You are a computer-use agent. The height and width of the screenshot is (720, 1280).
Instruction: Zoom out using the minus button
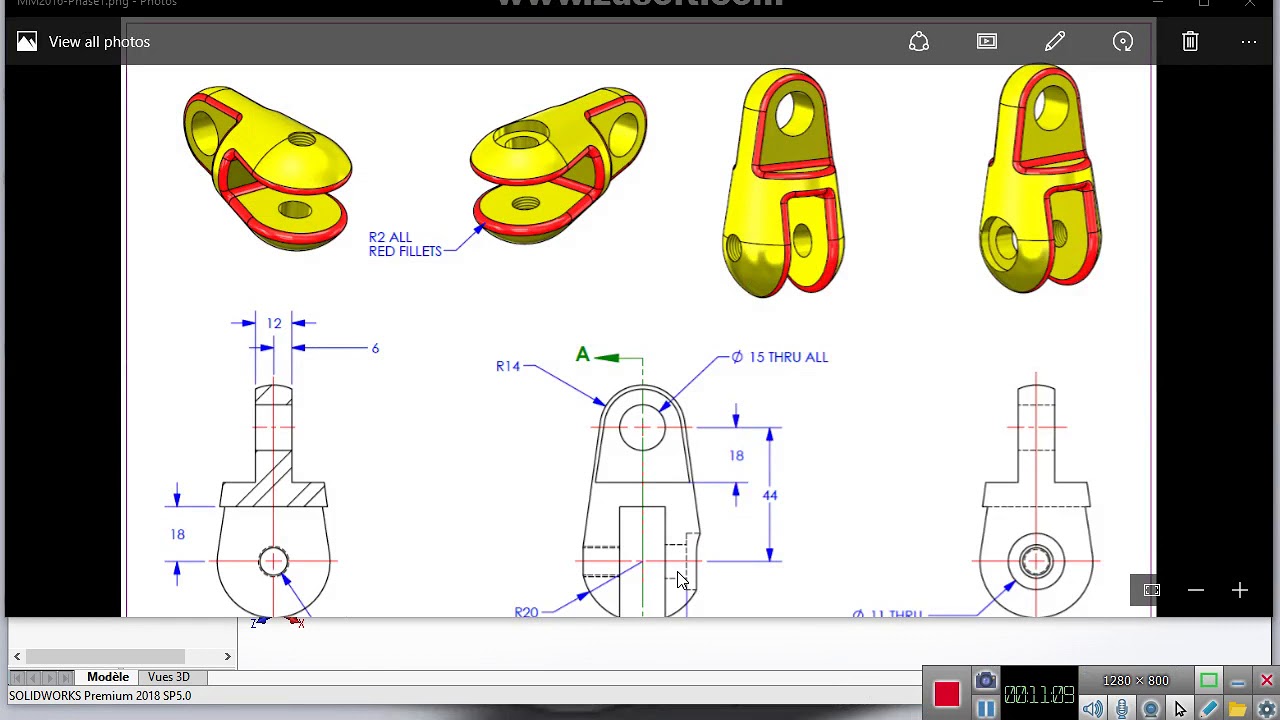coord(1196,591)
